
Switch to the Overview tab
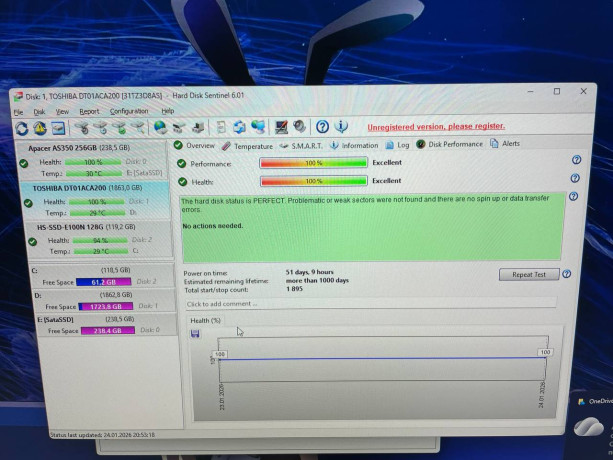coord(194,145)
